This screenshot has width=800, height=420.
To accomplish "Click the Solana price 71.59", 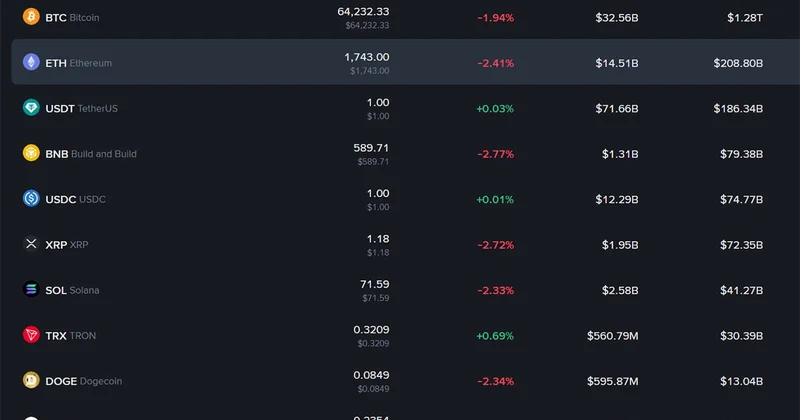I will click(x=374, y=284).
